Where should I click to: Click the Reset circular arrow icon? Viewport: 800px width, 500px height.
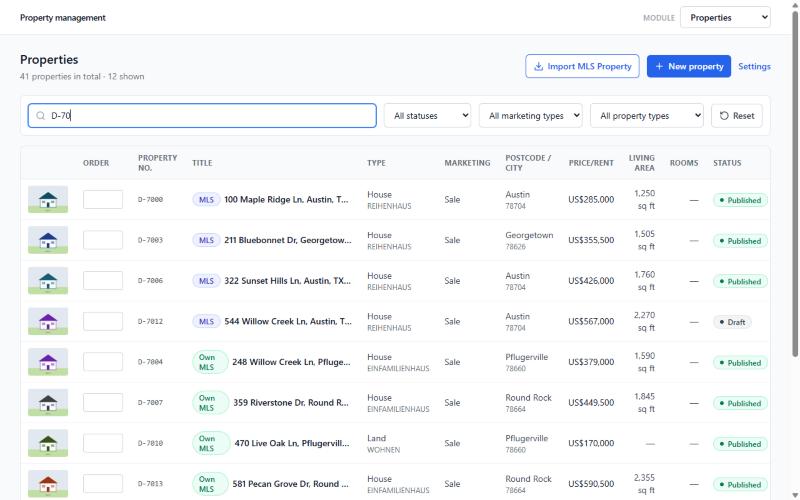click(x=724, y=116)
